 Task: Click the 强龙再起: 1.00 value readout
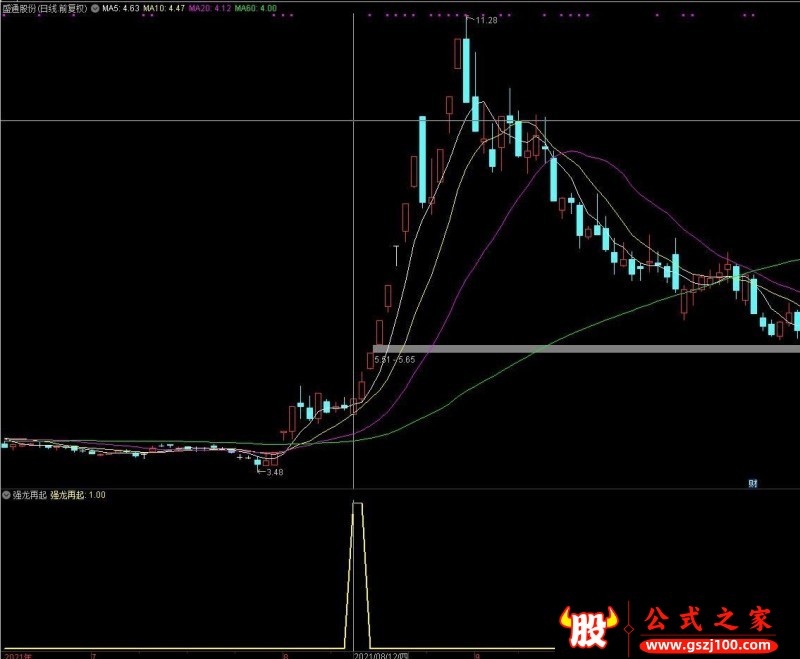tap(78, 495)
